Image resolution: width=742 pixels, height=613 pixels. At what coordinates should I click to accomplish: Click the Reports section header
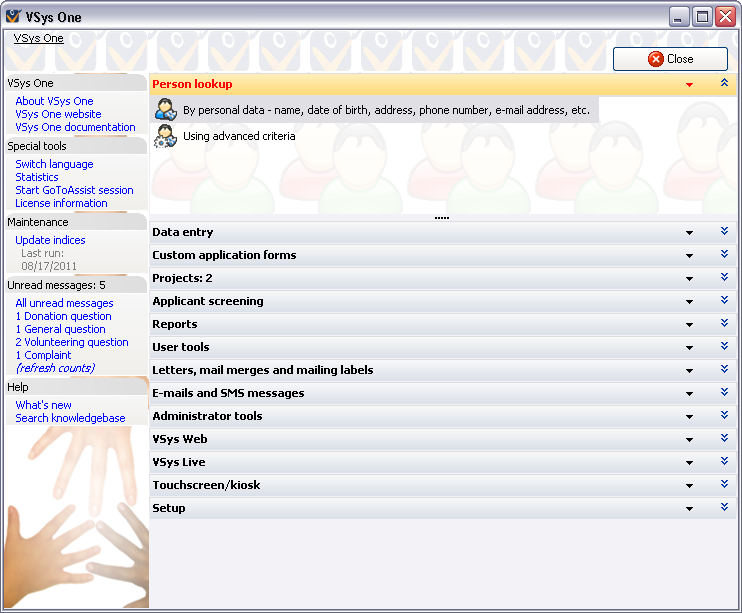click(442, 324)
